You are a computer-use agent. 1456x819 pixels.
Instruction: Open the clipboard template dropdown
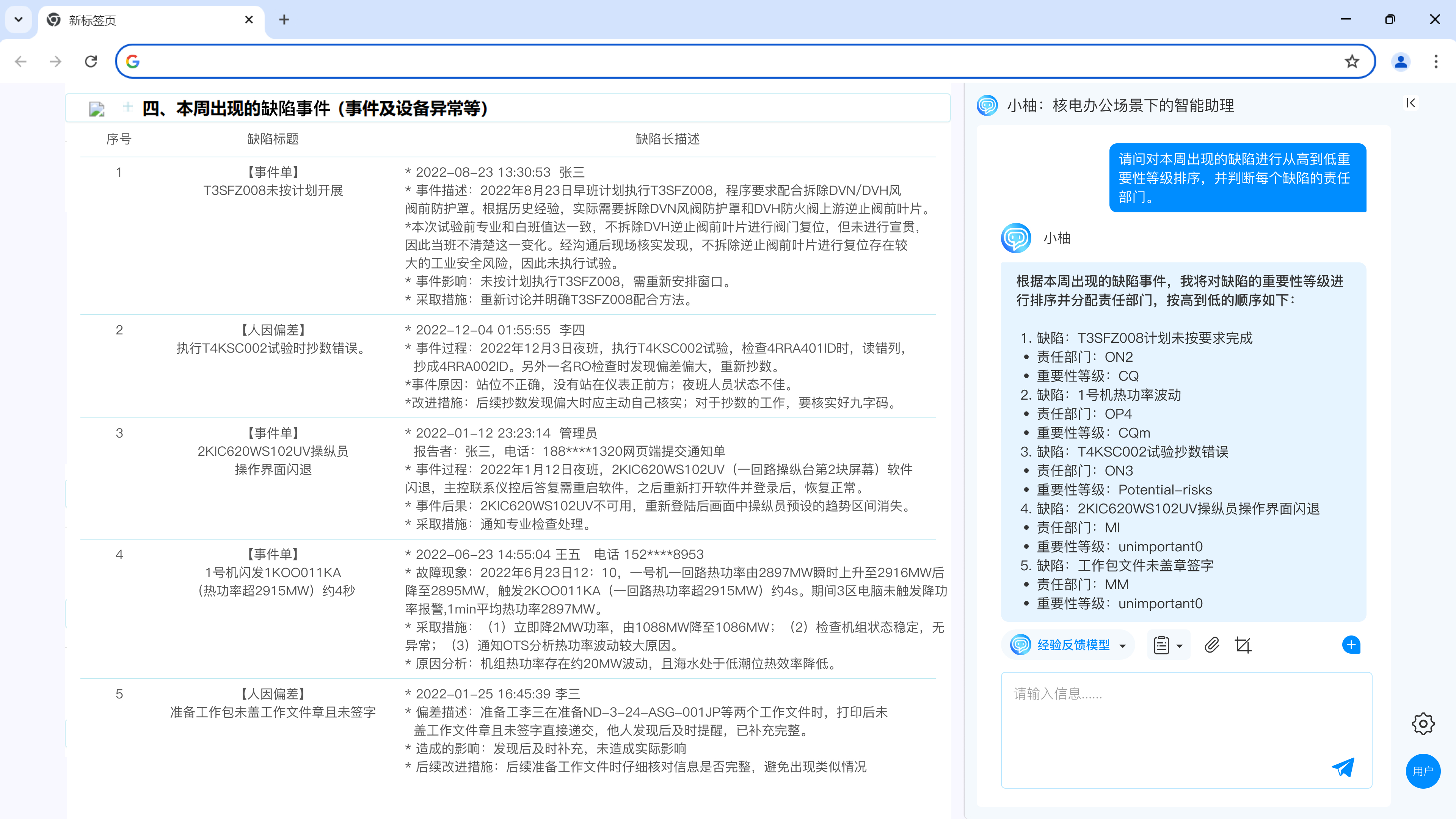(1168, 645)
